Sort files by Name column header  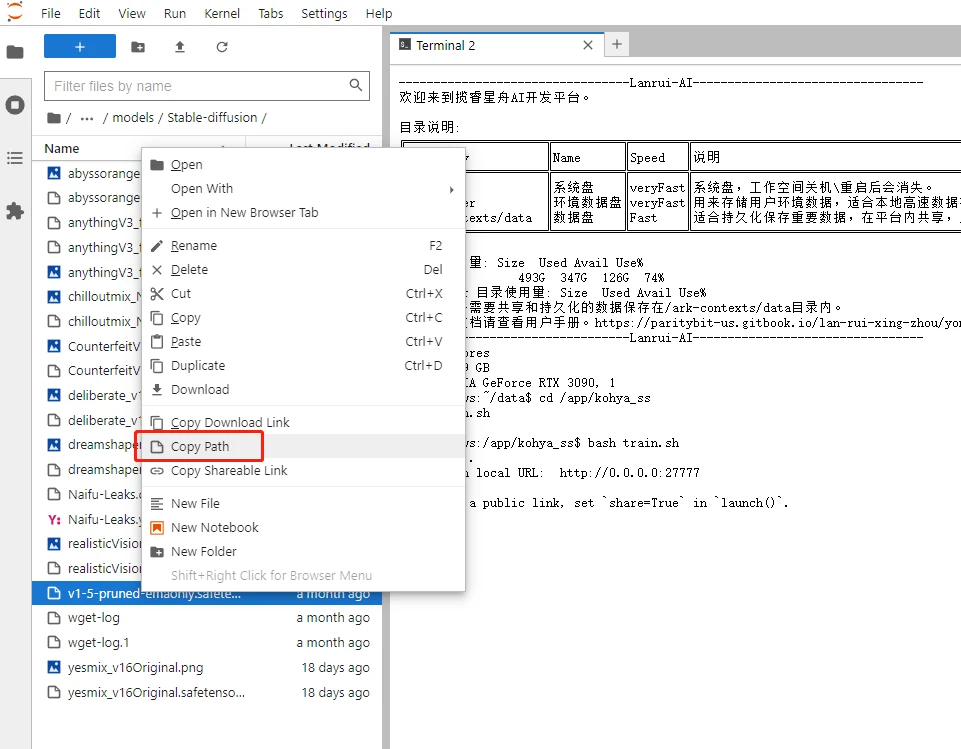pos(61,148)
